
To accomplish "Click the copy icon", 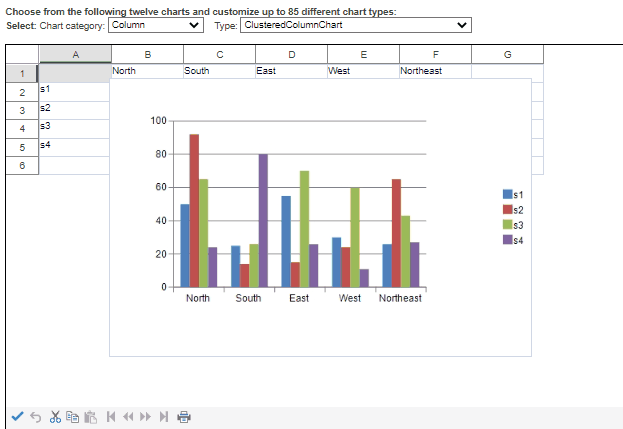I will tap(72, 416).
